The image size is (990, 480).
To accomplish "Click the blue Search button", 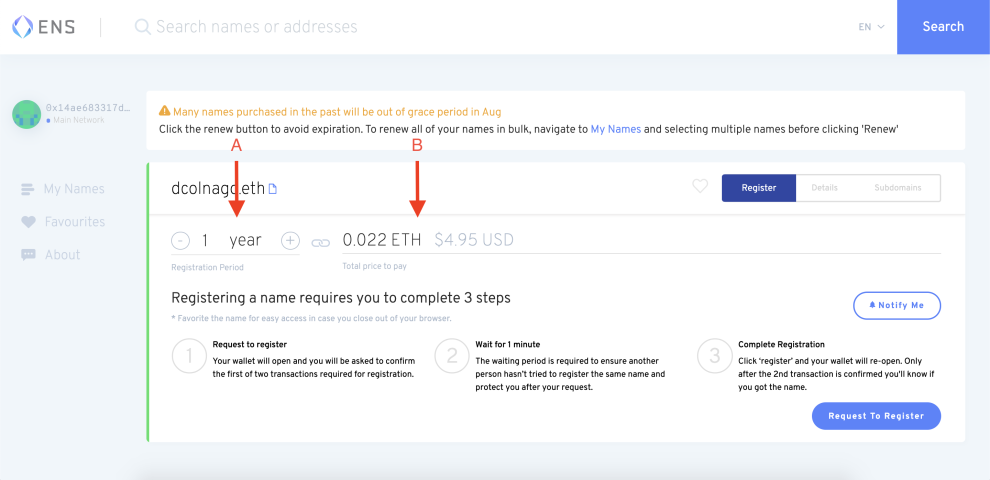I will (x=943, y=27).
